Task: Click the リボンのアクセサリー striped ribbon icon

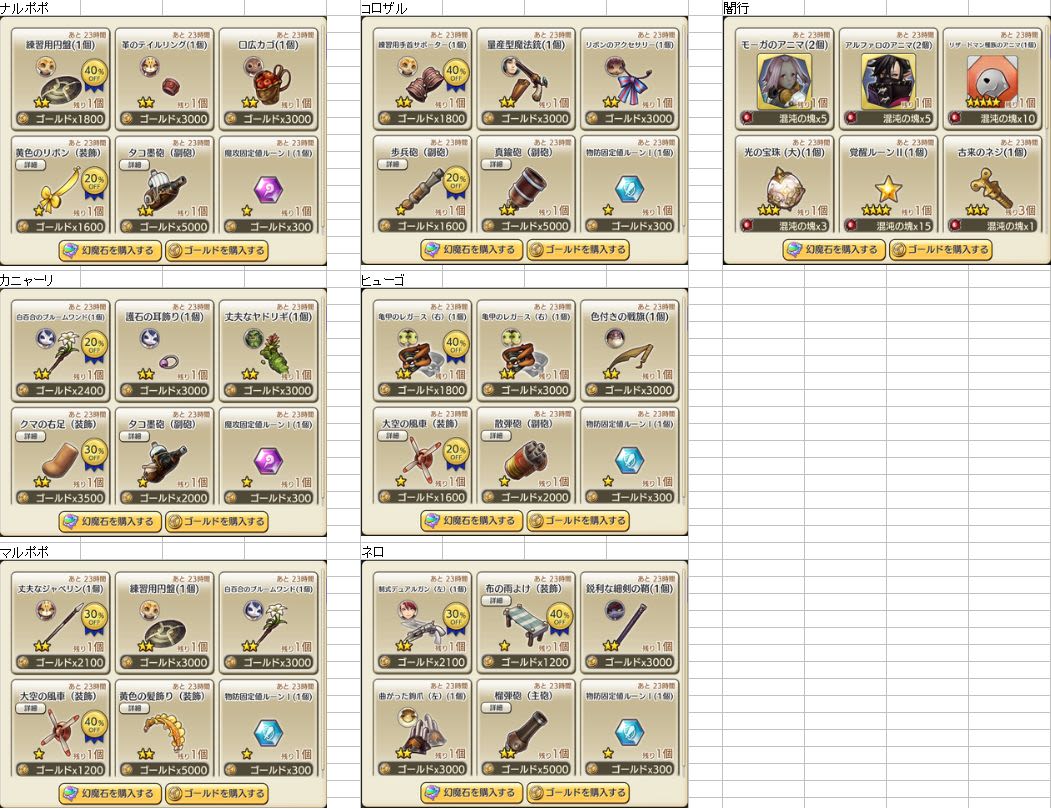Action: (x=630, y=82)
